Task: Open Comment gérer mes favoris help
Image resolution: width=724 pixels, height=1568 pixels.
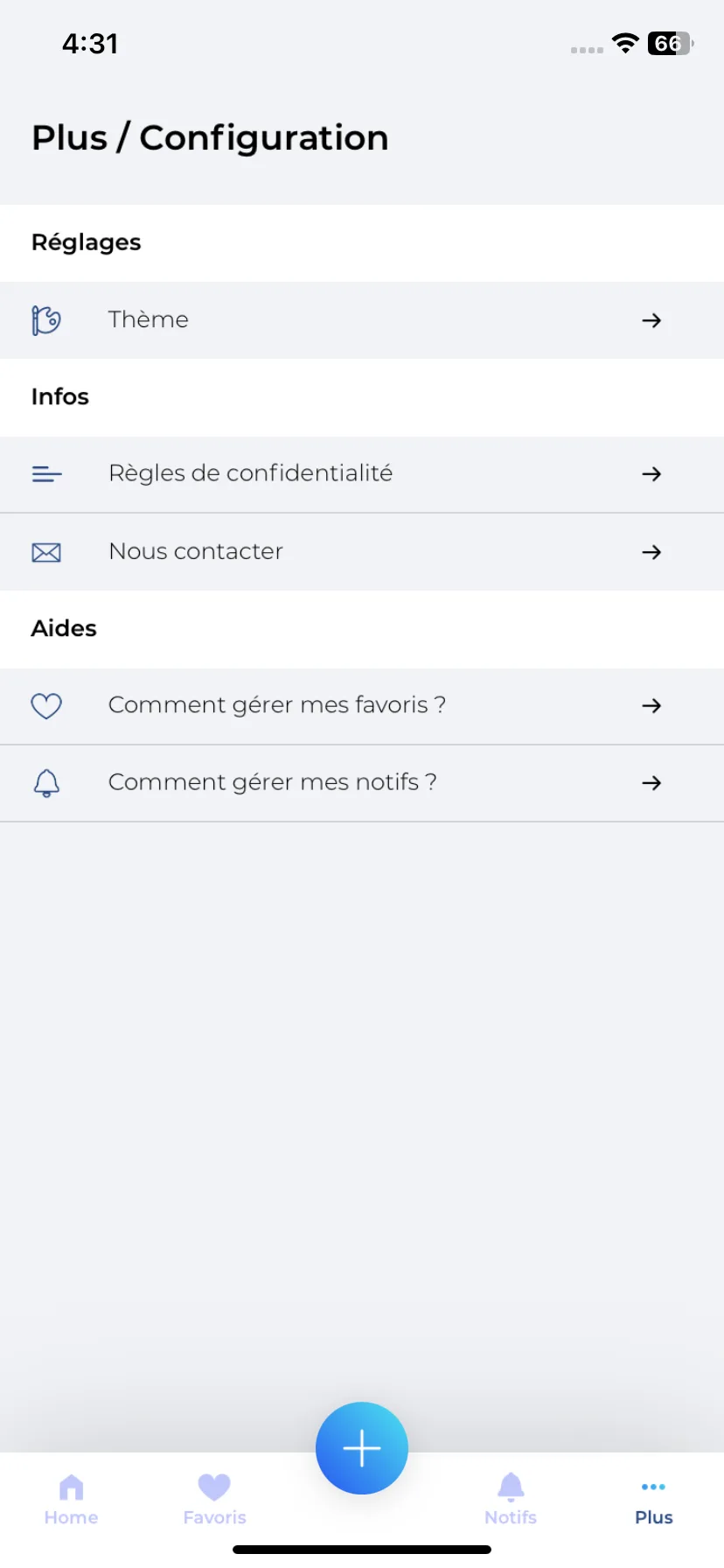Action: pyautogui.click(x=362, y=706)
